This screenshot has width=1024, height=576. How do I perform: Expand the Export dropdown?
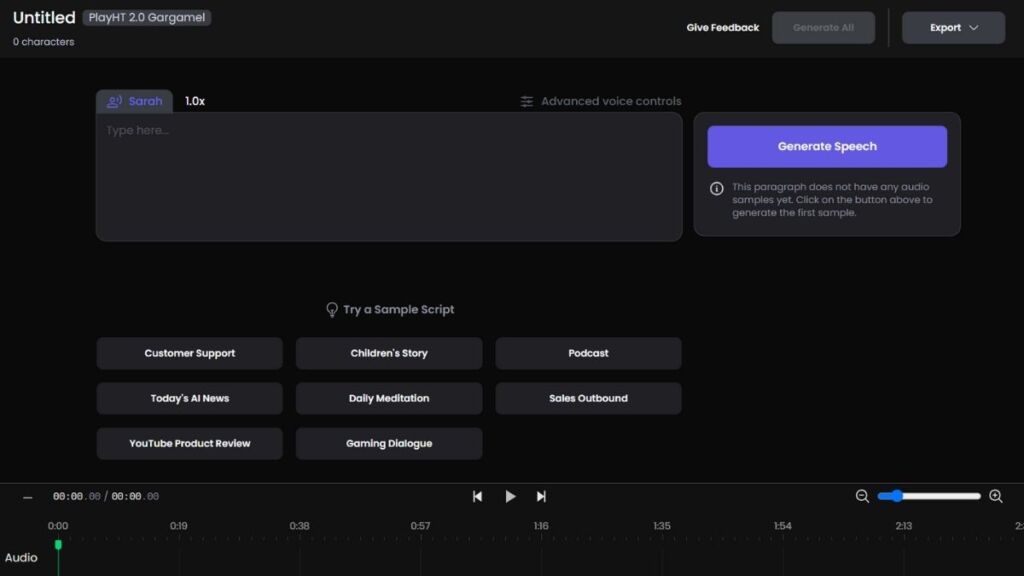pos(953,28)
